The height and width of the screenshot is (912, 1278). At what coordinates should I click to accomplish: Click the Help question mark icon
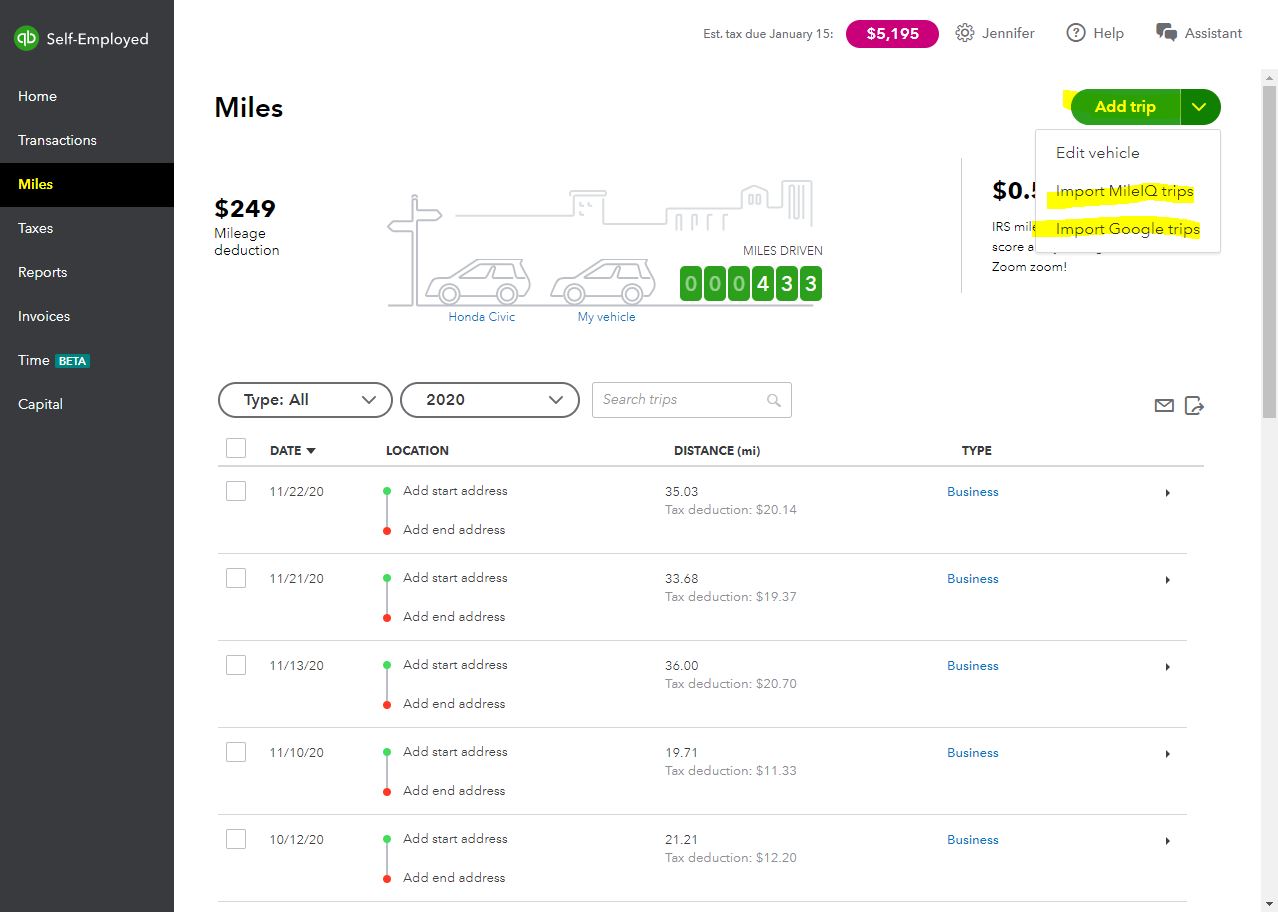pyautogui.click(x=1075, y=33)
